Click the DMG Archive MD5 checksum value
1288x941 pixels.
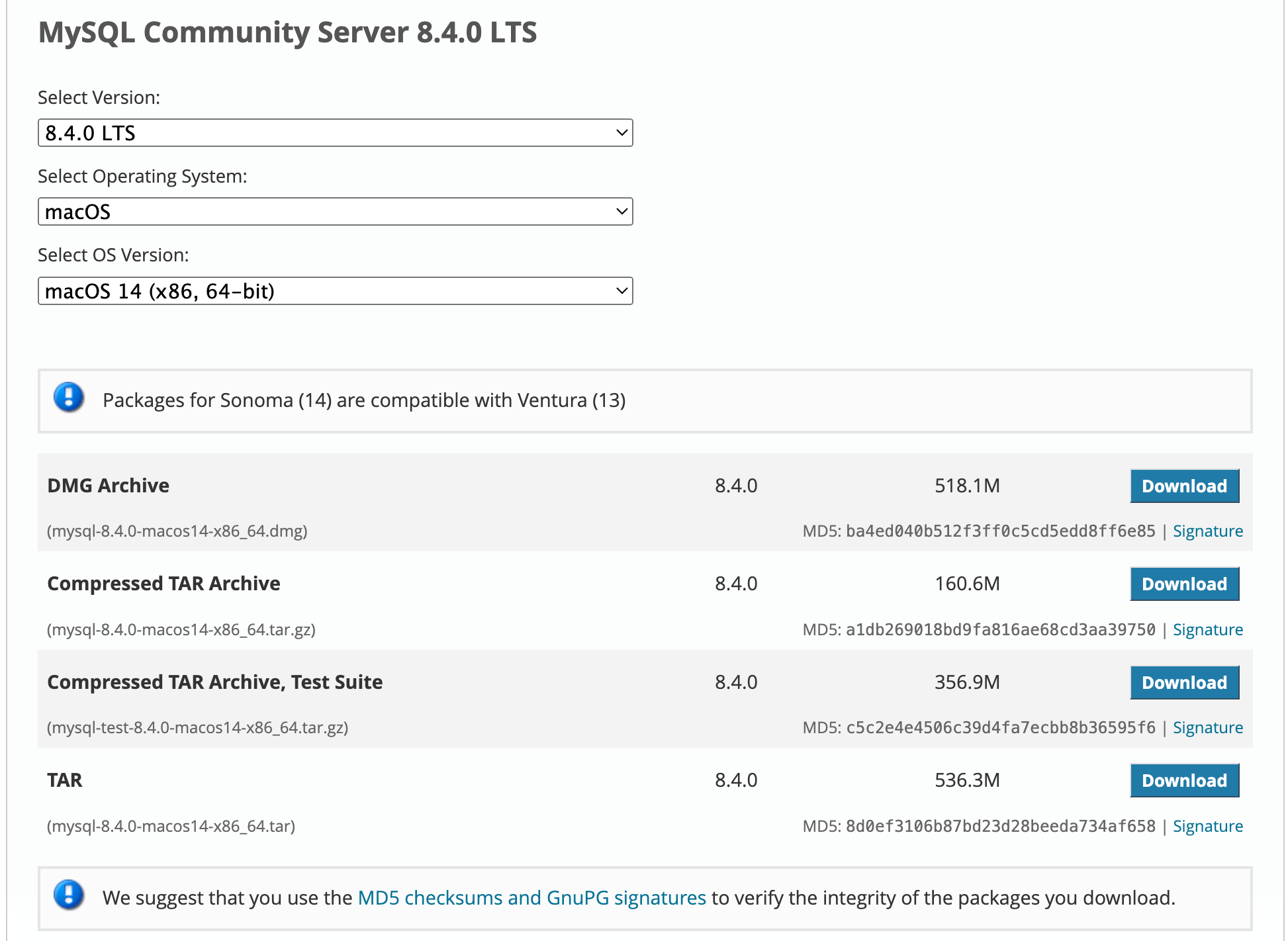pyautogui.click(x=999, y=531)
